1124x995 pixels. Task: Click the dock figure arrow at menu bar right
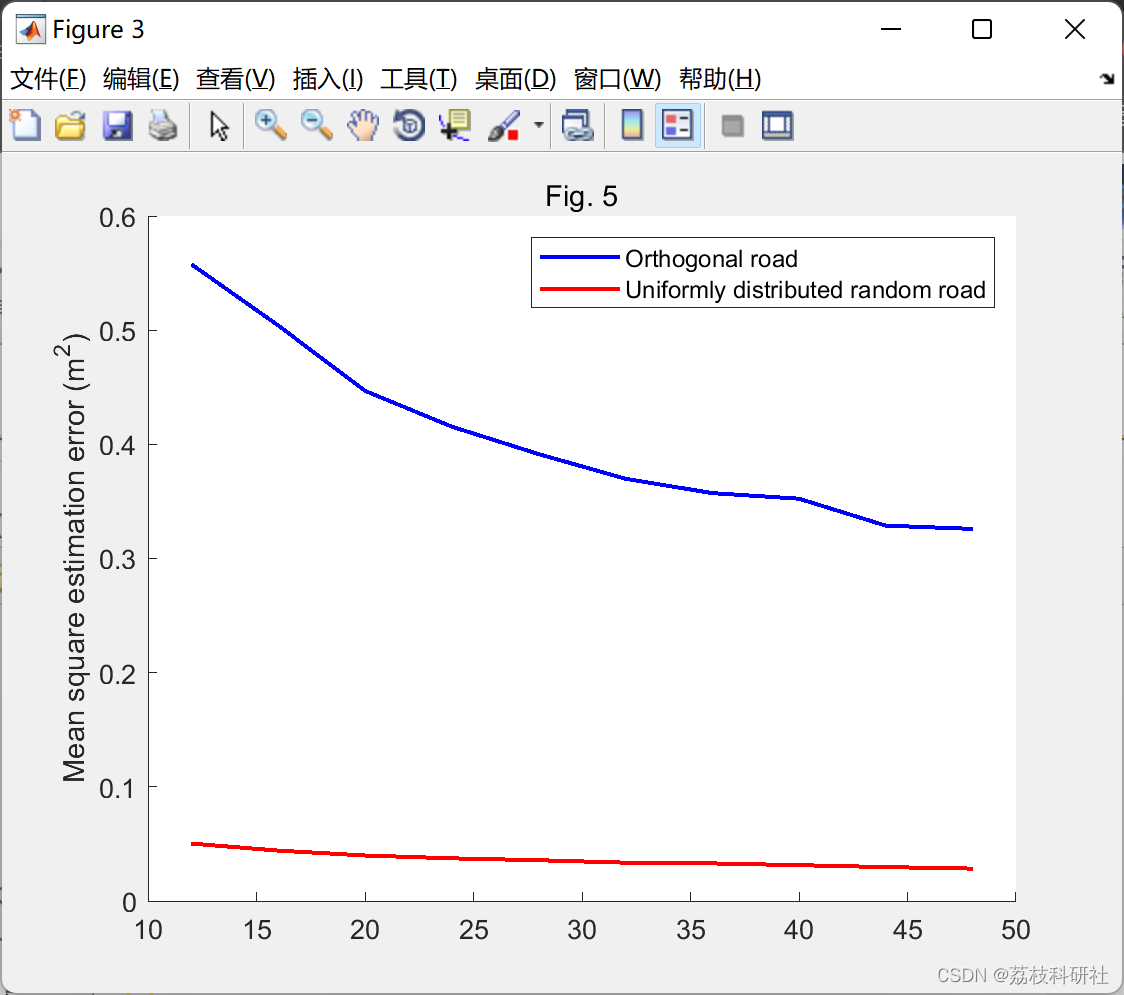tap(1107, 79)
